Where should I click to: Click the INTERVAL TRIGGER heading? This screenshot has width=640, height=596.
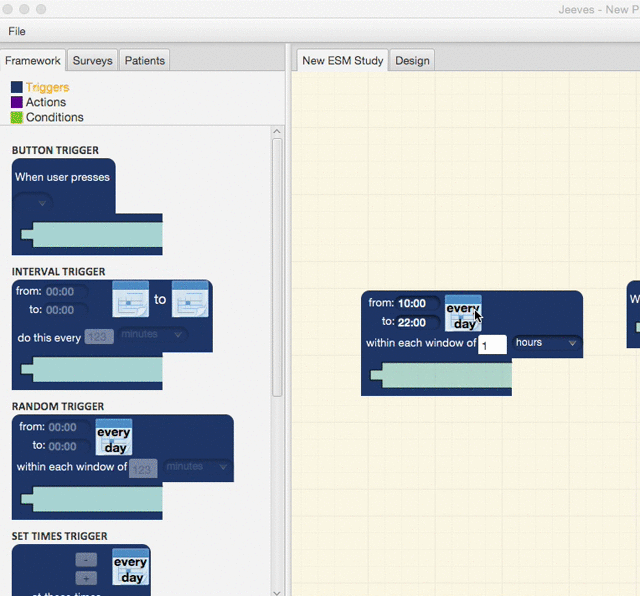pos(58,271)
